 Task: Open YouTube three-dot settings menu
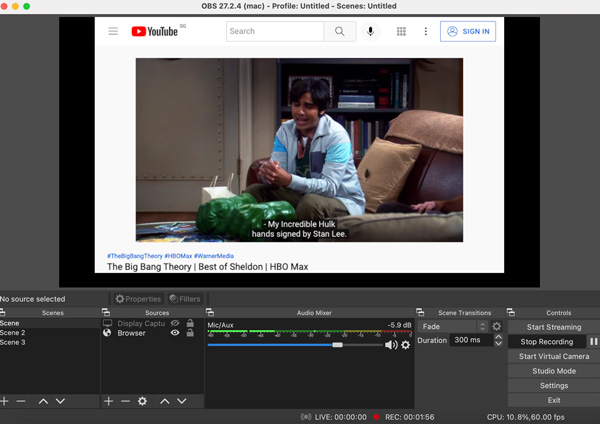[426, 31]
